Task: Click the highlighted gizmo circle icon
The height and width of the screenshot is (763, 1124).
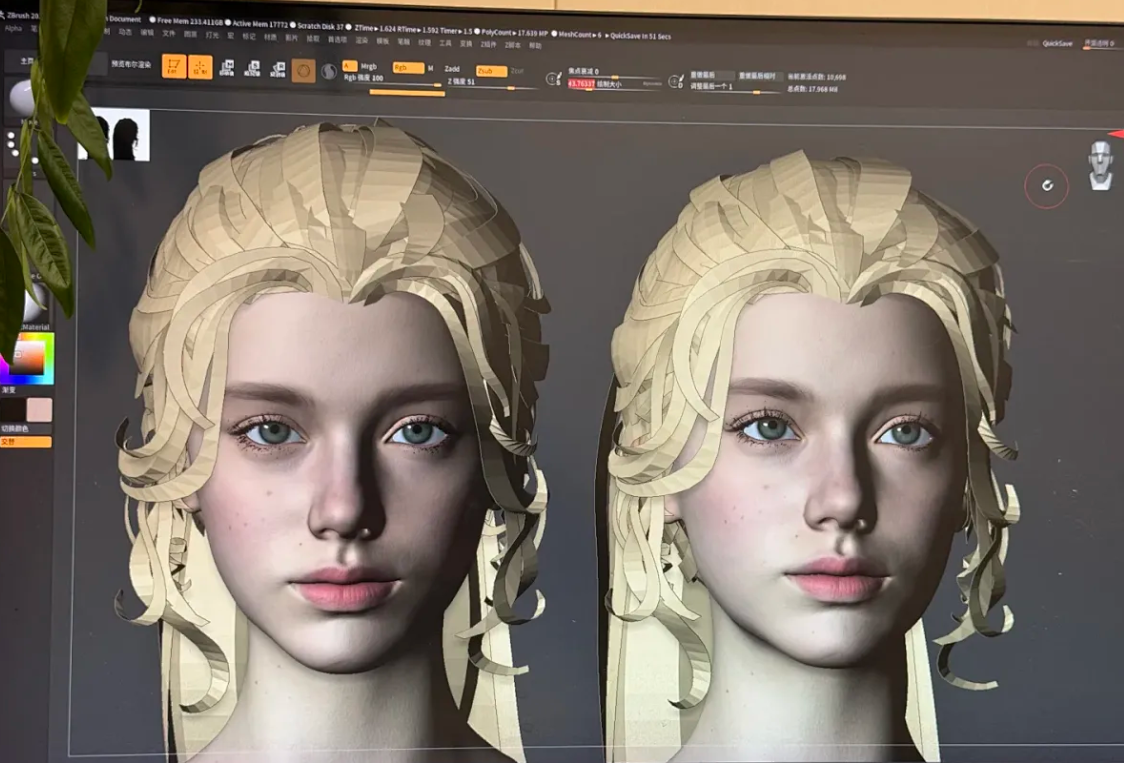Action: point(303,70)
